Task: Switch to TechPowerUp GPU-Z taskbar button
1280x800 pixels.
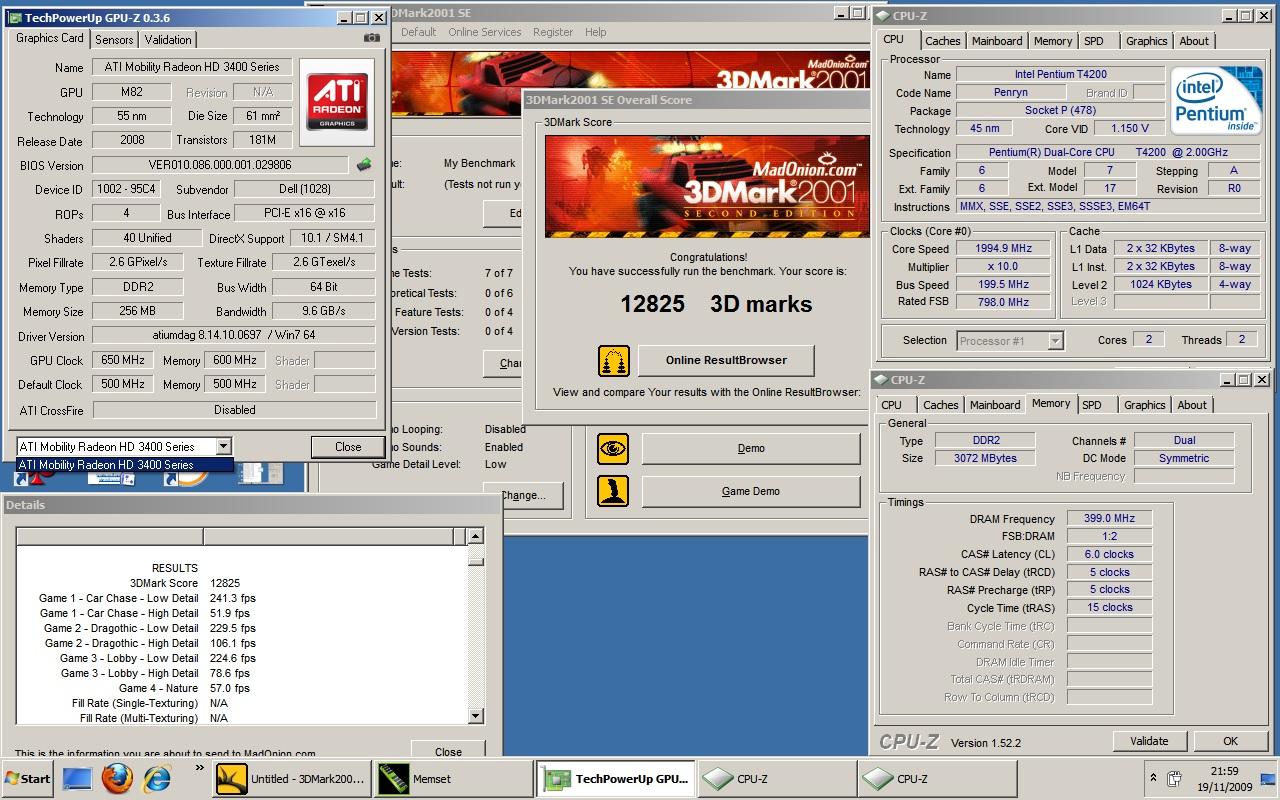Action: pos(614,779)
